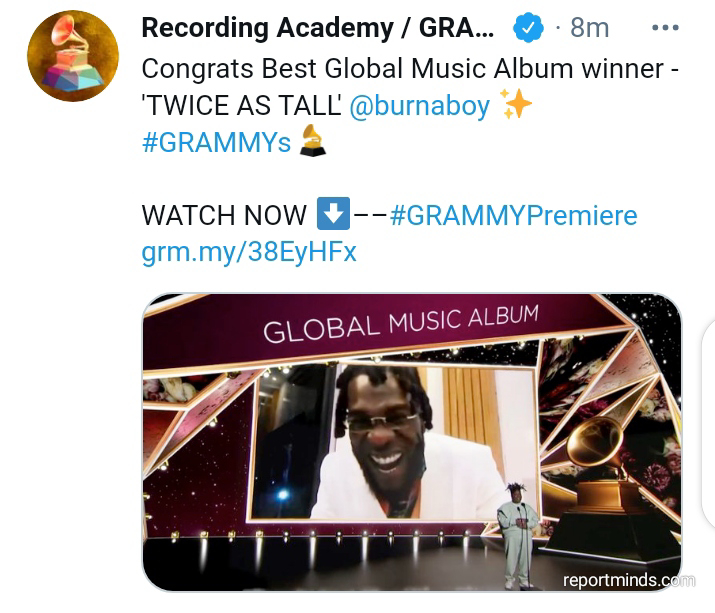715x613 pixels.
Task: Open the Recording Academy profile avatar
Action: point(73,56)
